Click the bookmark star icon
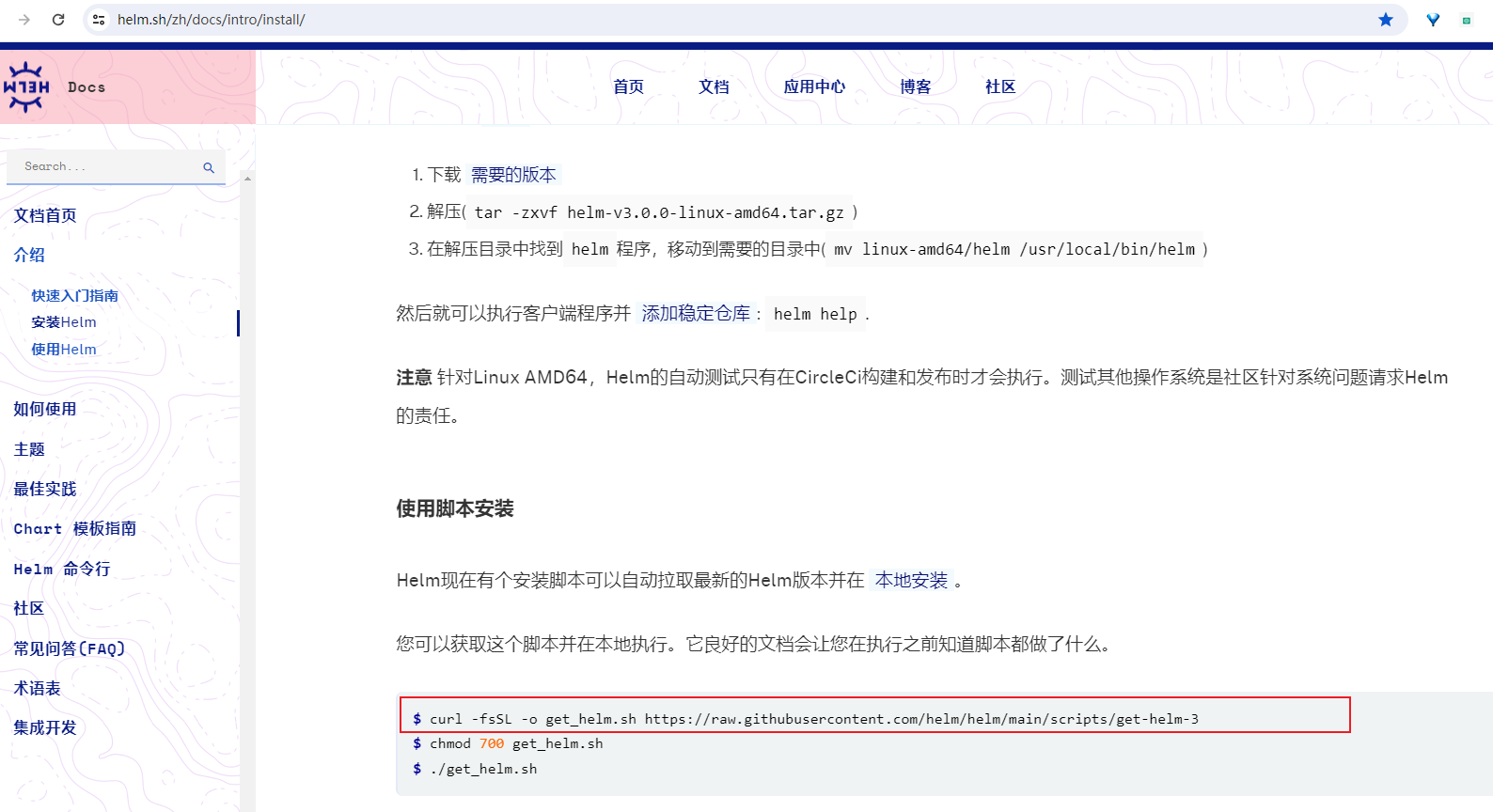 click(x=1386, y=20)
